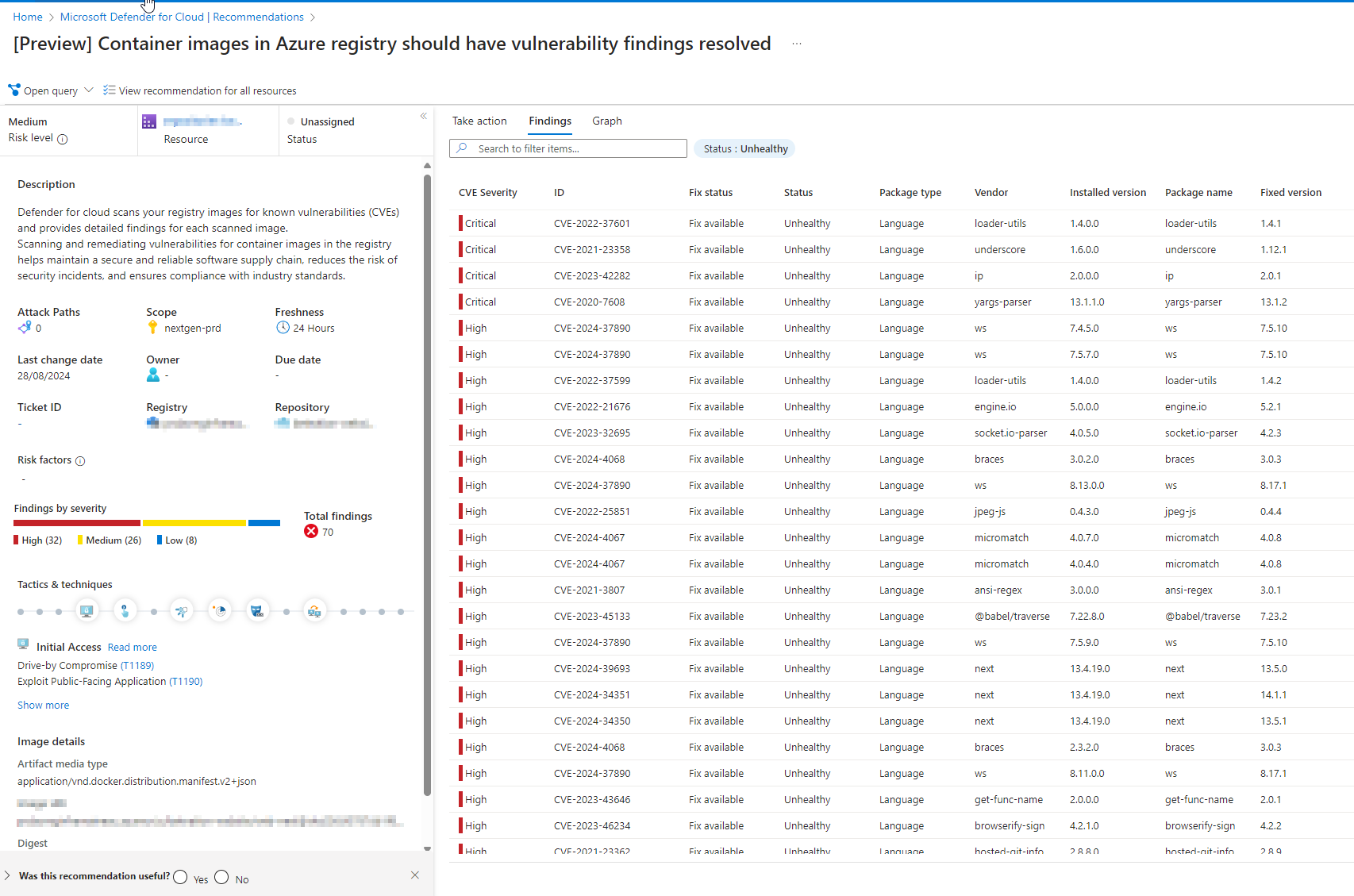Select Yes for recommendation useful
The height and width of the screenshot is (896, 1354).
coord(180,877)
